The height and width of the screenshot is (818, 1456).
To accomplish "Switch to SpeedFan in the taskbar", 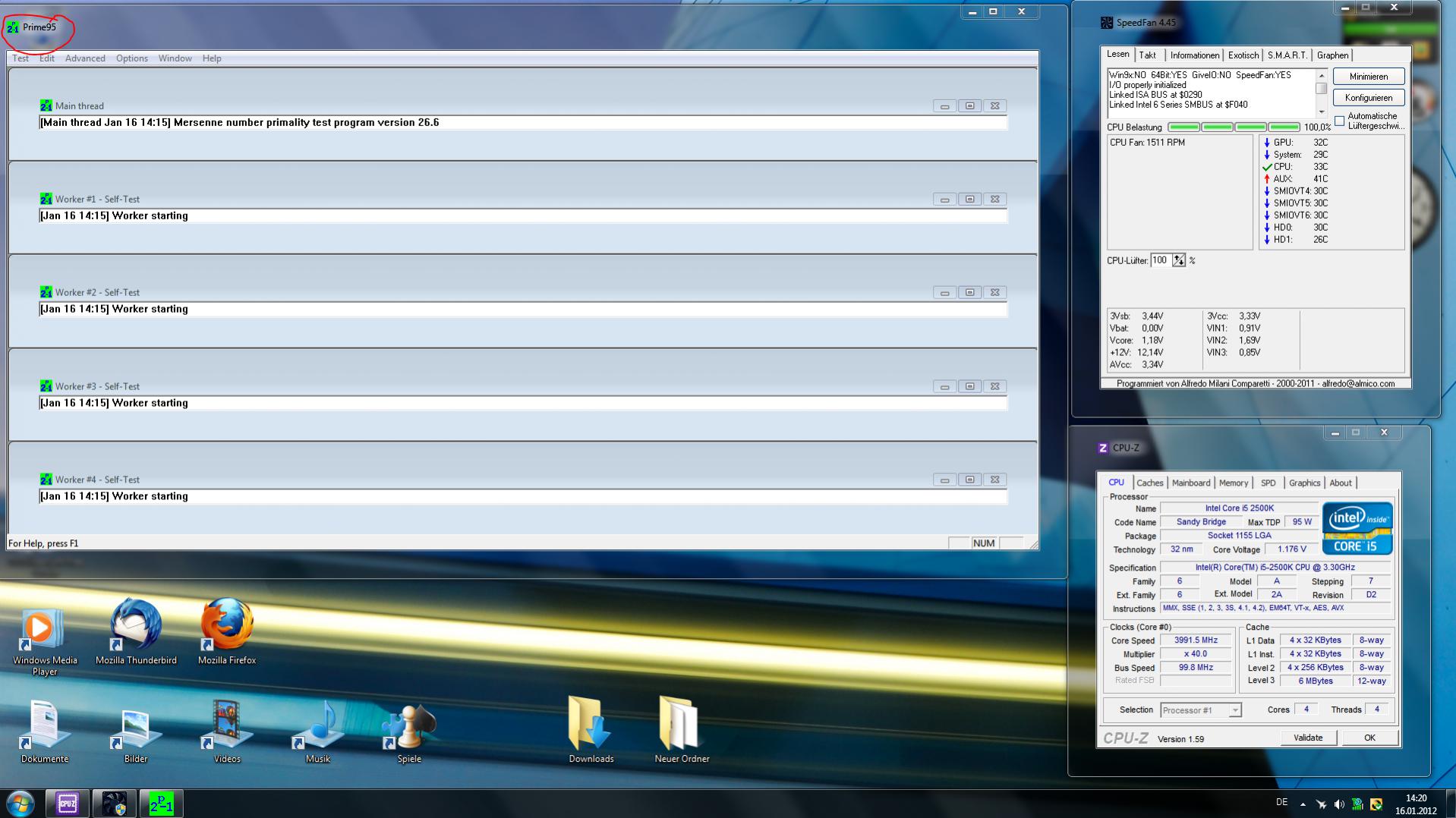I will [115, 804].
